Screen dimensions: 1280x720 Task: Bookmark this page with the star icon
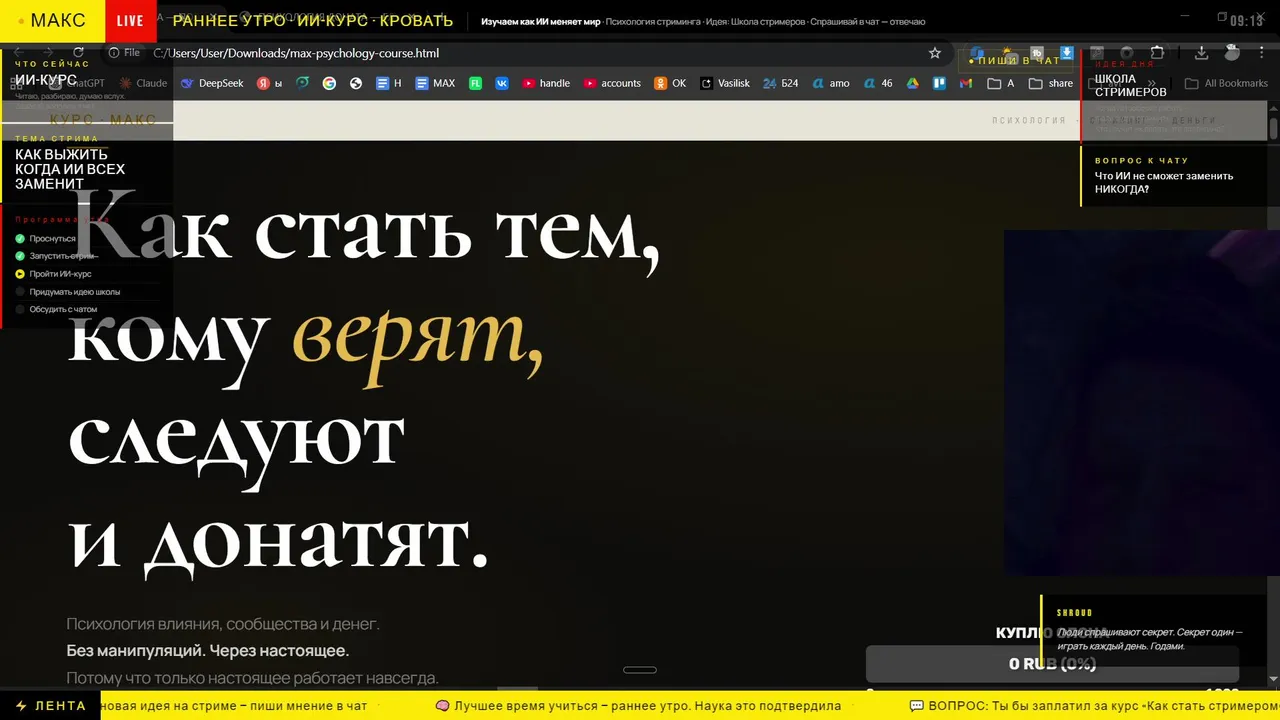tap(935, 53)
